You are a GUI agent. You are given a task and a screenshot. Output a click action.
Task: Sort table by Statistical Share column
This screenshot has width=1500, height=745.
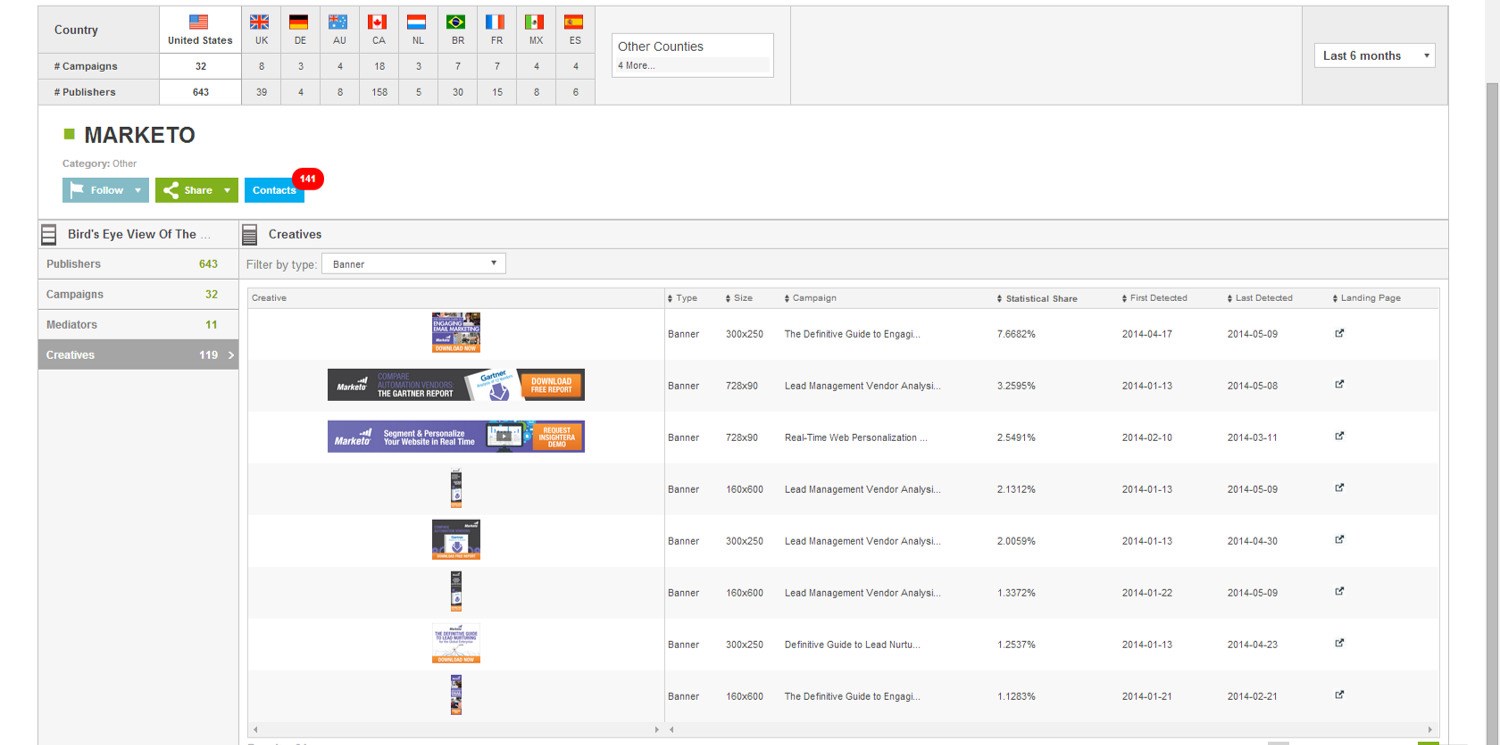(x=1037, y=298)
